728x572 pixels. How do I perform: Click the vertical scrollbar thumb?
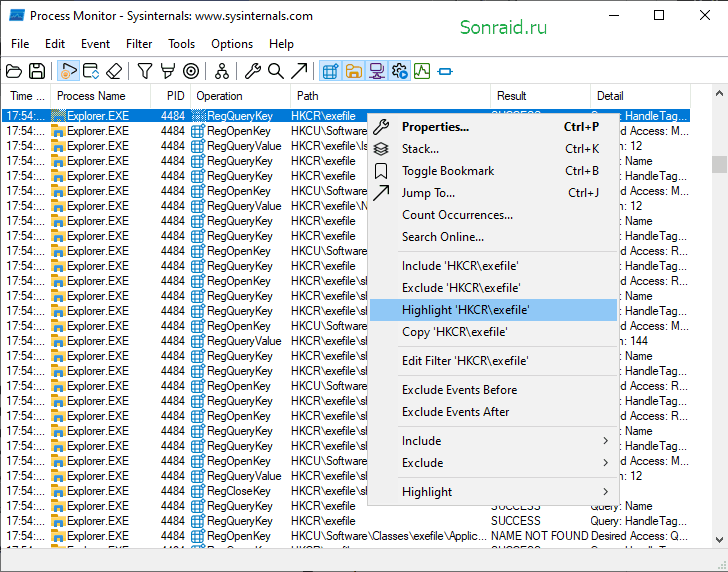[x=719, y=164]
